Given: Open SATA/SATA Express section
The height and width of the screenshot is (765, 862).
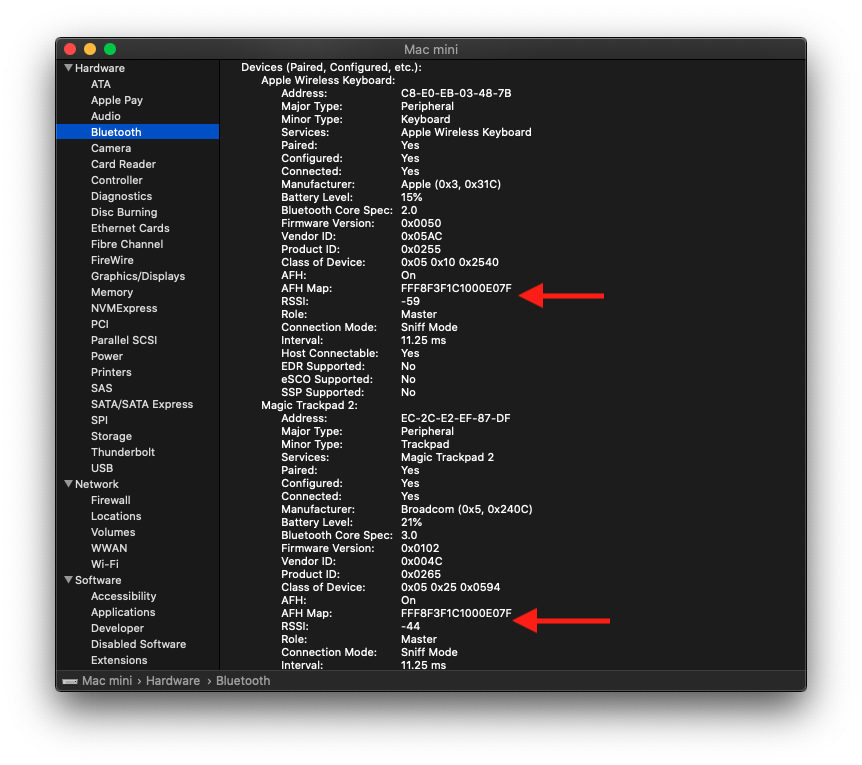Looking at the screenshot, I should point(142,404).
